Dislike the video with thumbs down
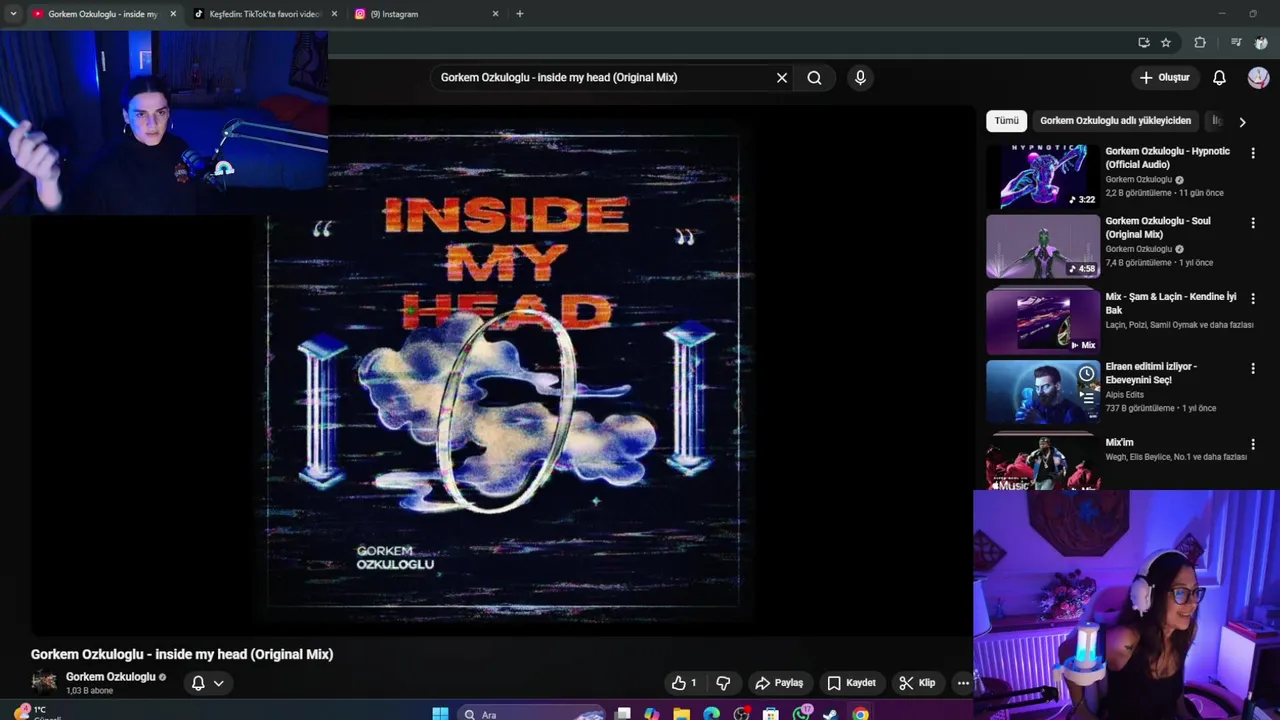 (x=723, y=683)
